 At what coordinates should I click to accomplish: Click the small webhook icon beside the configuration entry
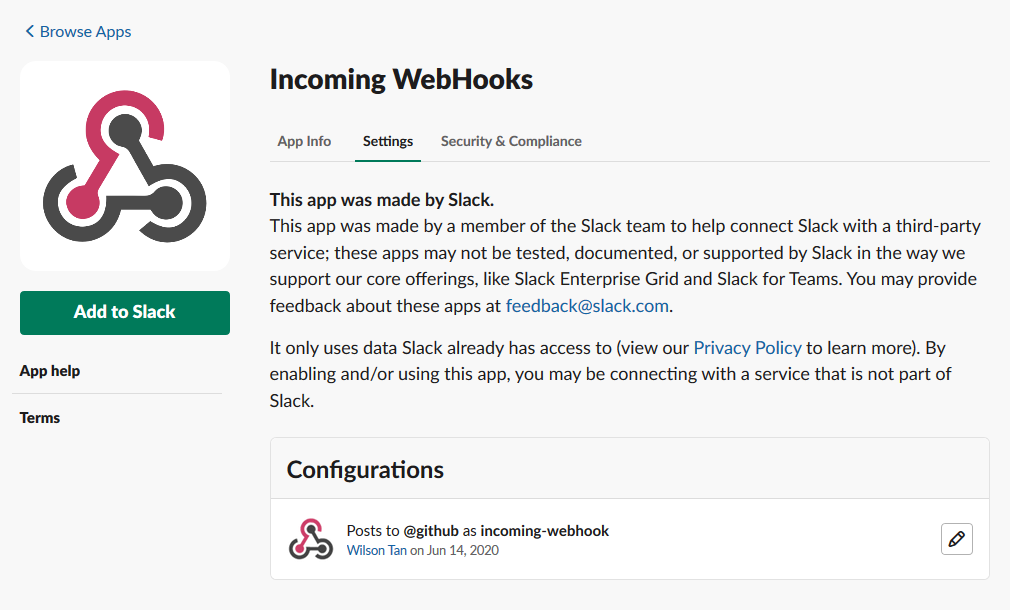(310, 539)
